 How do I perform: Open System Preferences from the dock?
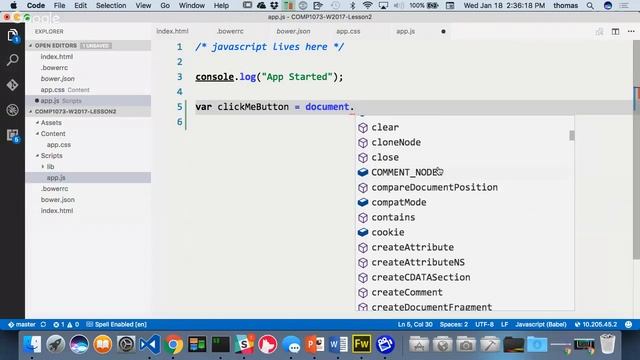(x=126, y=344)
